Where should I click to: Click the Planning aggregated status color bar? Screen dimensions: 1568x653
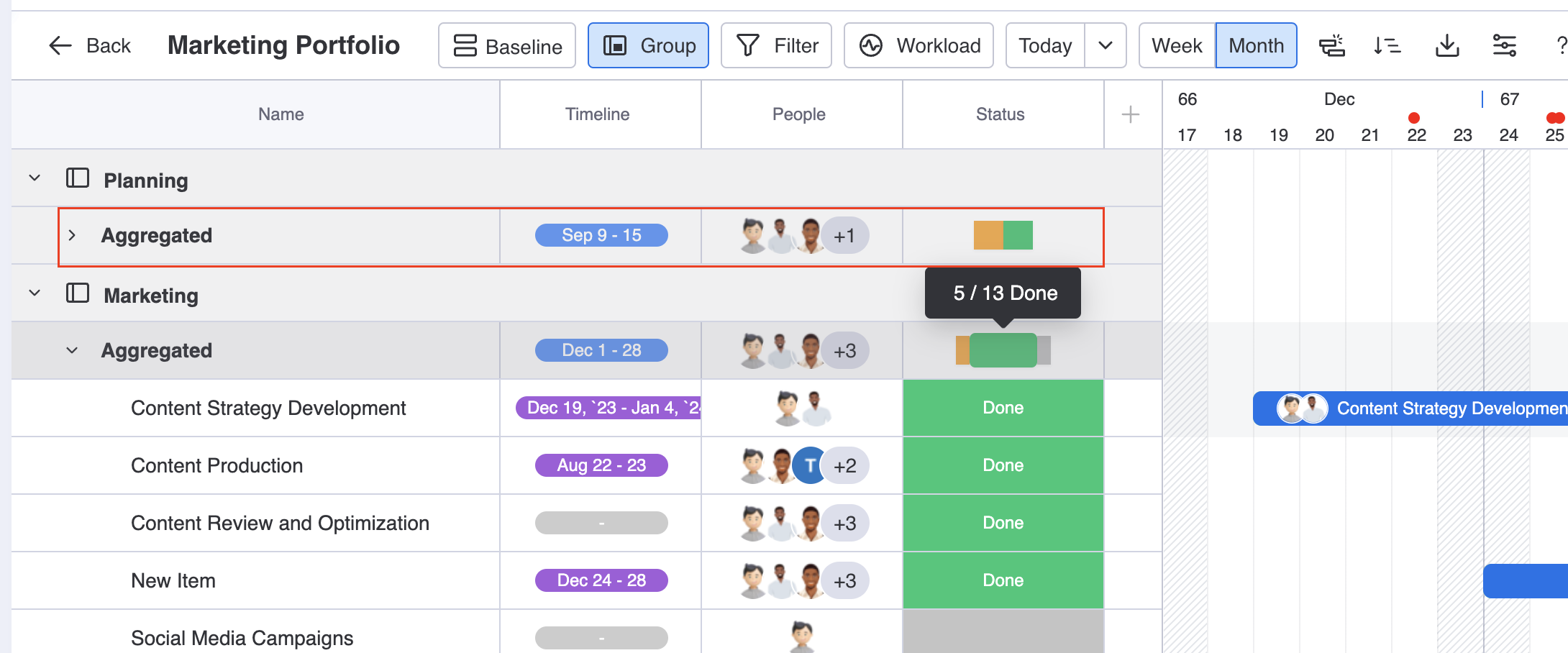point(1003,235)
